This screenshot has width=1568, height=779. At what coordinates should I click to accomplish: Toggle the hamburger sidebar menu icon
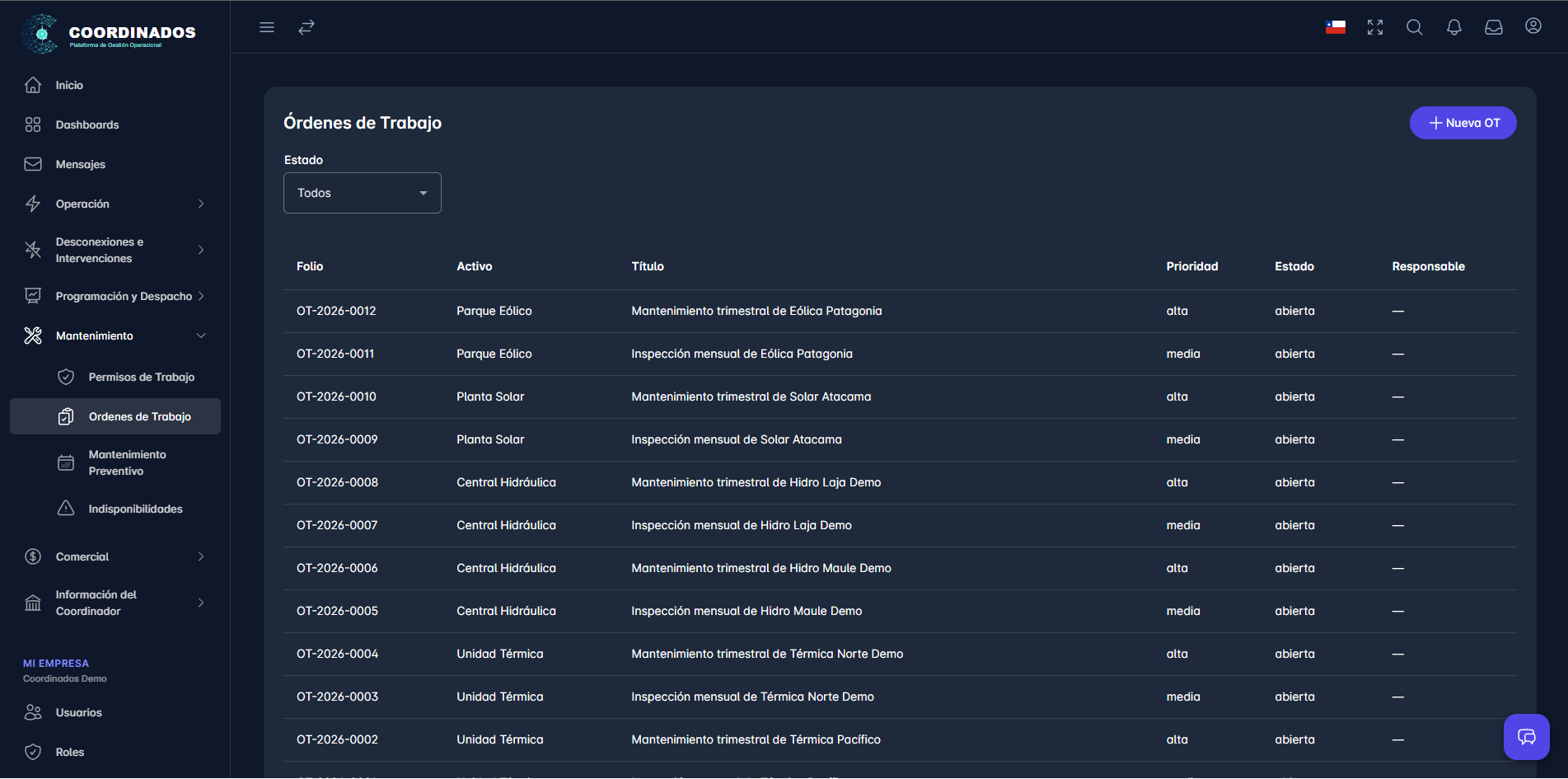tap(267, 27)
